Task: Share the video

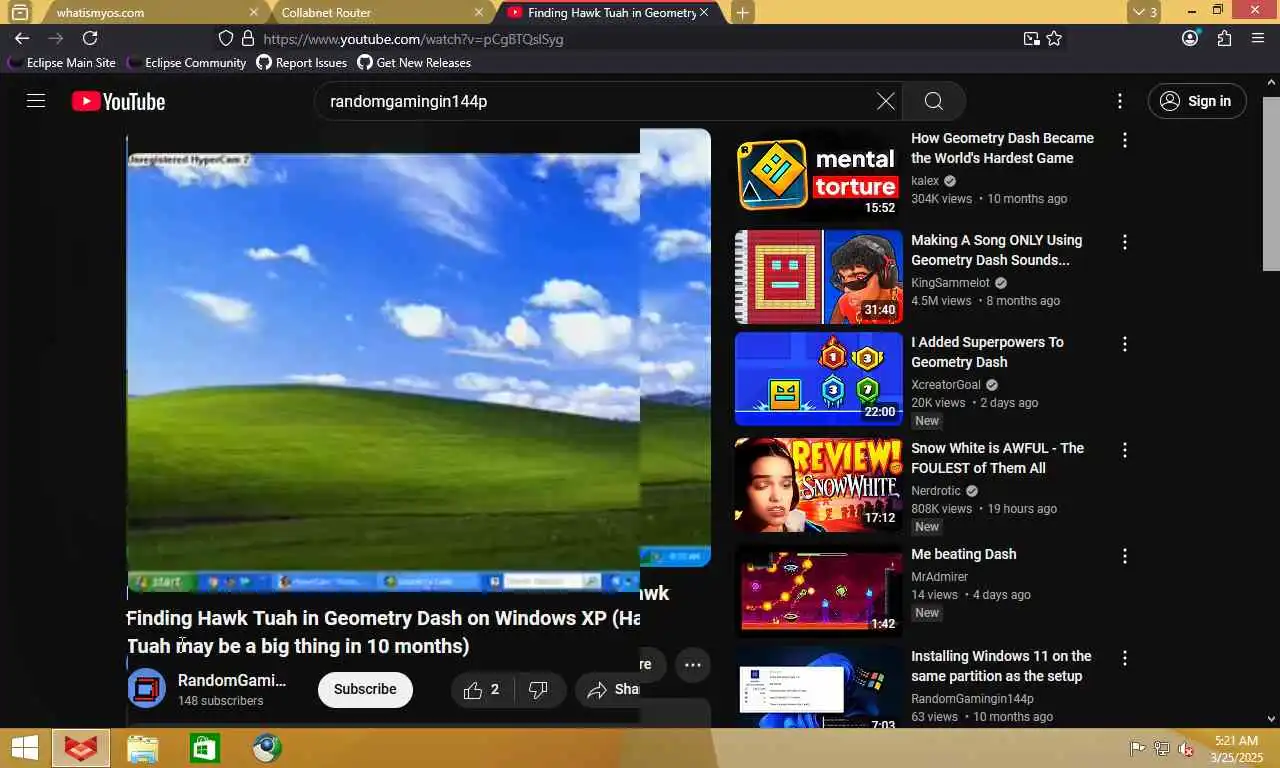Action: point(612,689)
